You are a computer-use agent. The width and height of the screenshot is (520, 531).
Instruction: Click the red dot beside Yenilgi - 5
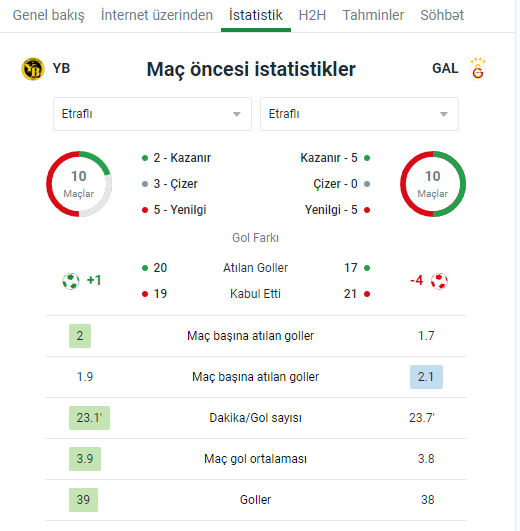point(367,210)
